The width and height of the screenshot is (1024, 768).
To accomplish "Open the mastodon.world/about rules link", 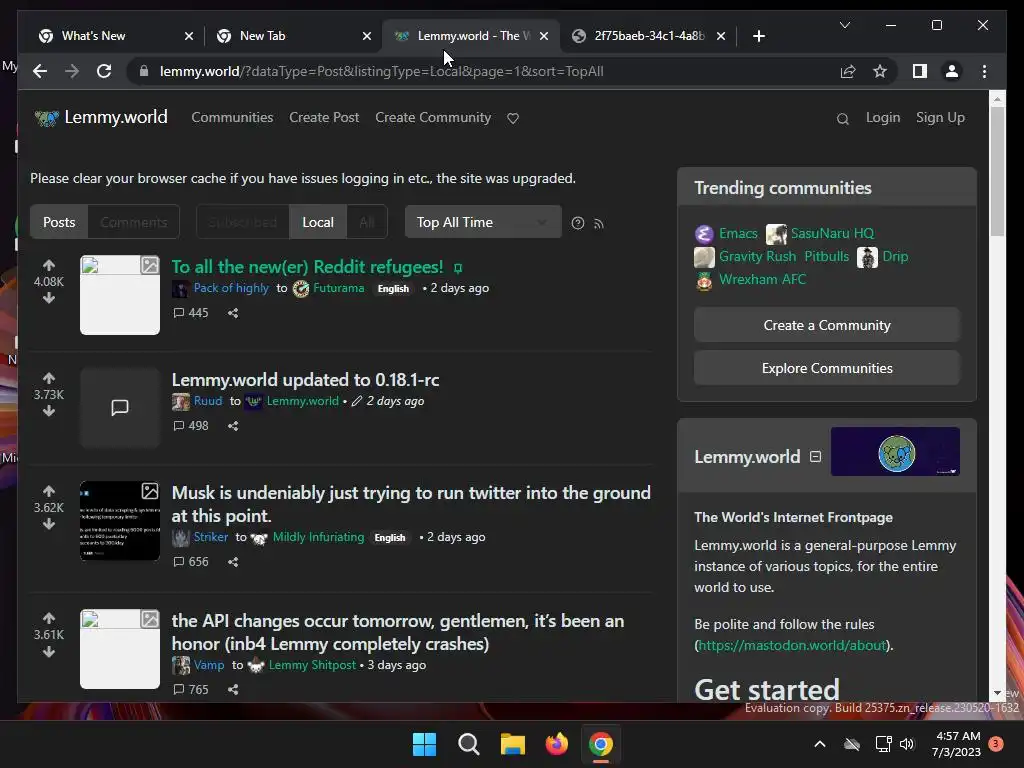I will [x=792, y=645].
